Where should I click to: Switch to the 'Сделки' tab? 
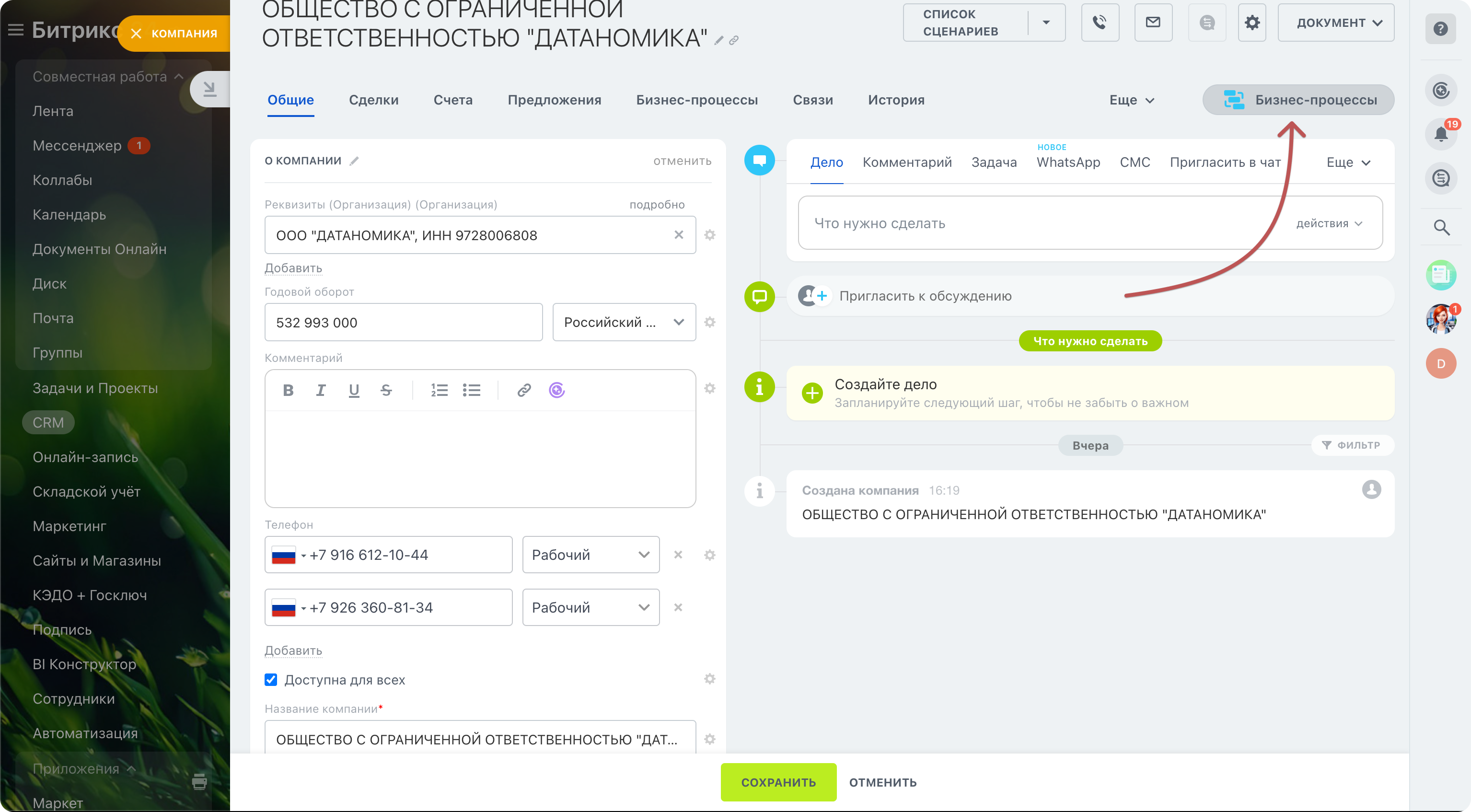(373, 100)
